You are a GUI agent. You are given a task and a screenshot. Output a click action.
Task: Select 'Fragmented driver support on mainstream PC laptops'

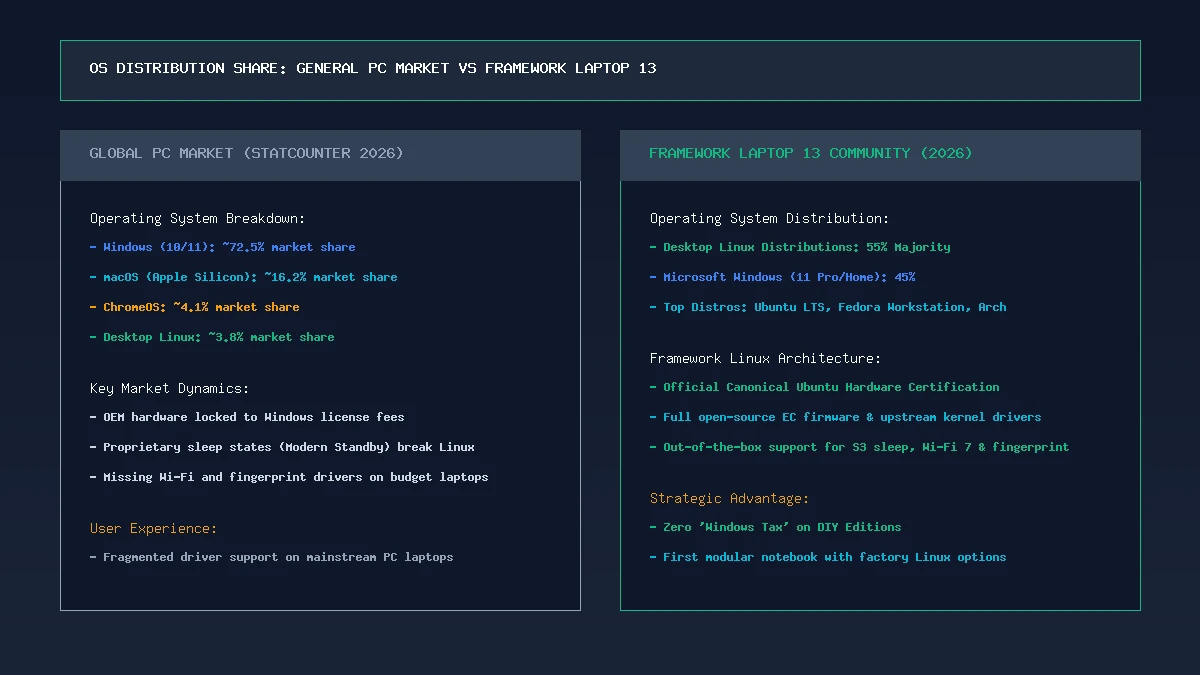[271, 557]
